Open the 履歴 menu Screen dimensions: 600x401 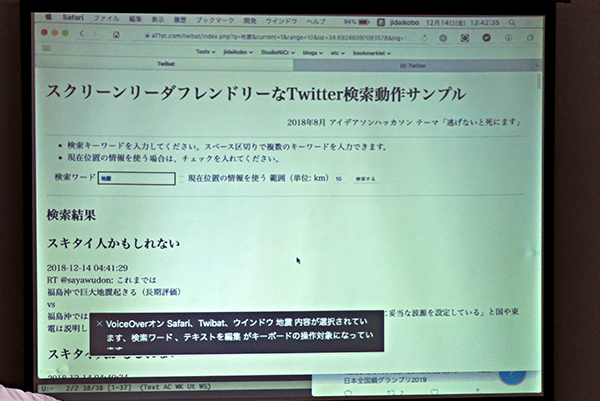(x=179, y=20)
